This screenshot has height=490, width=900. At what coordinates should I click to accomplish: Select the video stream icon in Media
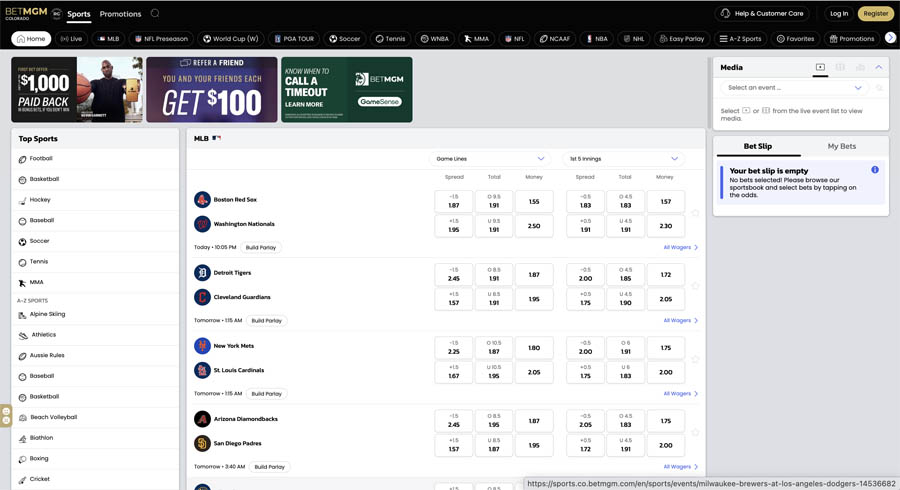(x=820, y=67)
